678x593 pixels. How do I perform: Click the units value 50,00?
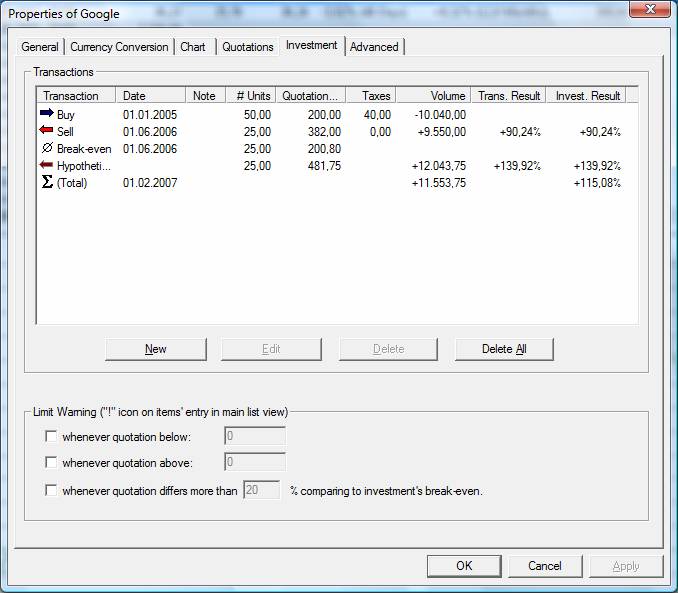(257, 115)
